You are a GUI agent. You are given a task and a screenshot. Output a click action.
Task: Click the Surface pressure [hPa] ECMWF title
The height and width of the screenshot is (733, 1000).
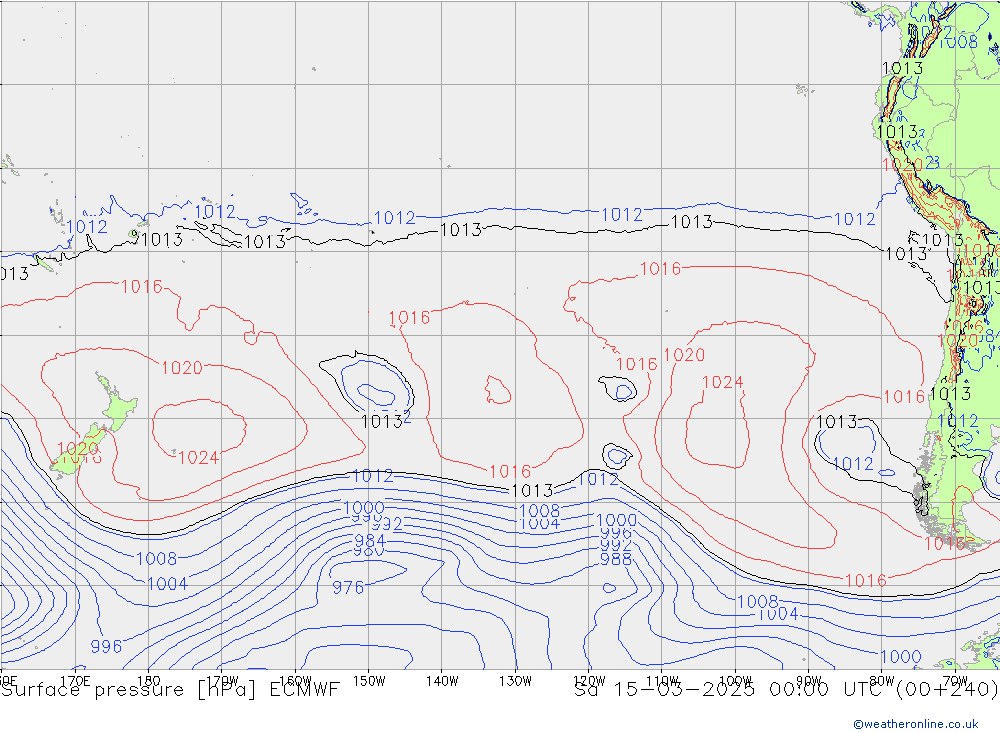coord(170,689)
